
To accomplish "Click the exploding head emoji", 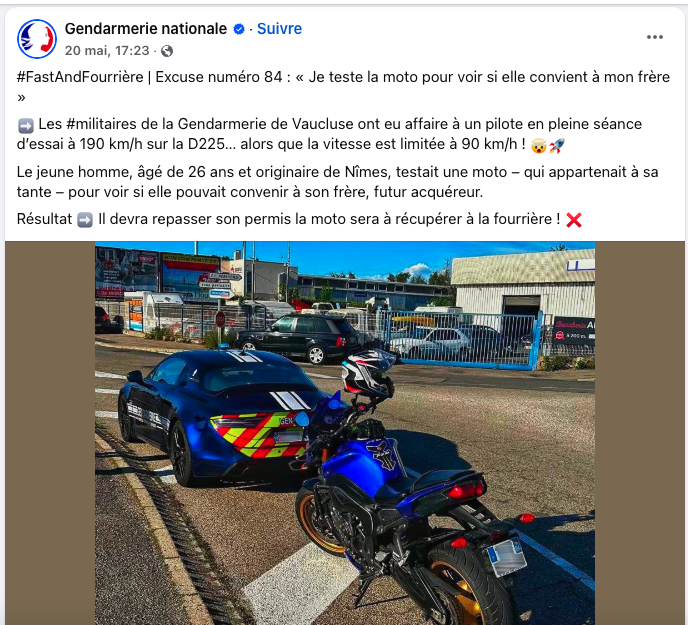I will coord(538,146).
